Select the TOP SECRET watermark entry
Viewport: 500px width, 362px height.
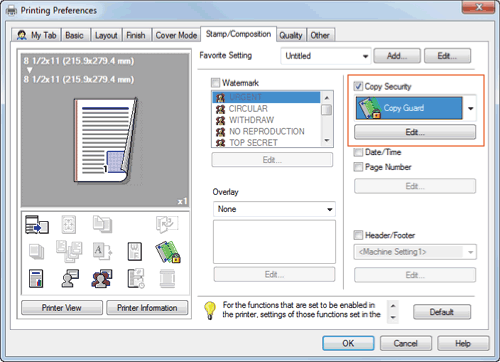(266, 142)
